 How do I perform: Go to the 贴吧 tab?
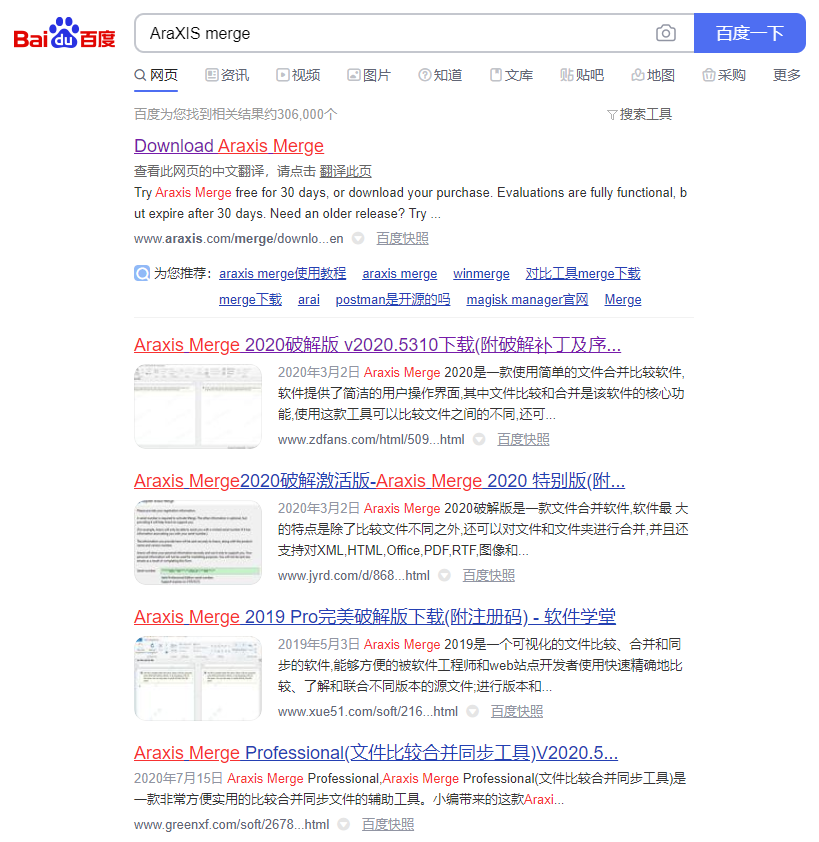[582, 75]
